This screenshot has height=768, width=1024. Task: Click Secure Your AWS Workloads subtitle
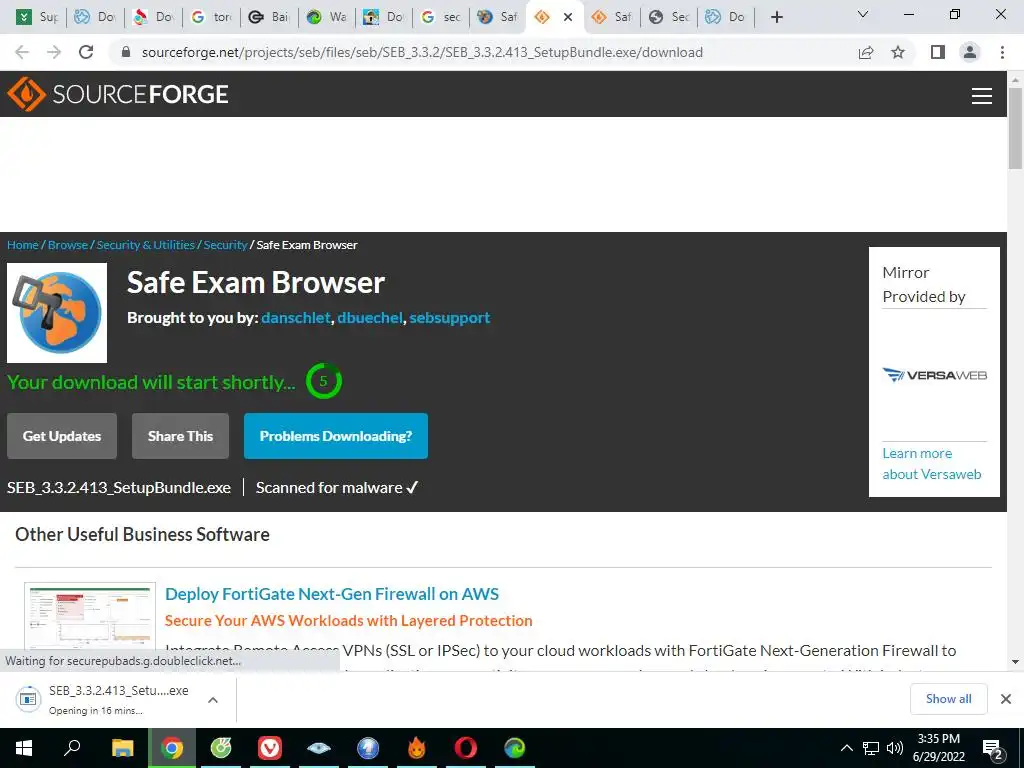click(x=348, y=620)
